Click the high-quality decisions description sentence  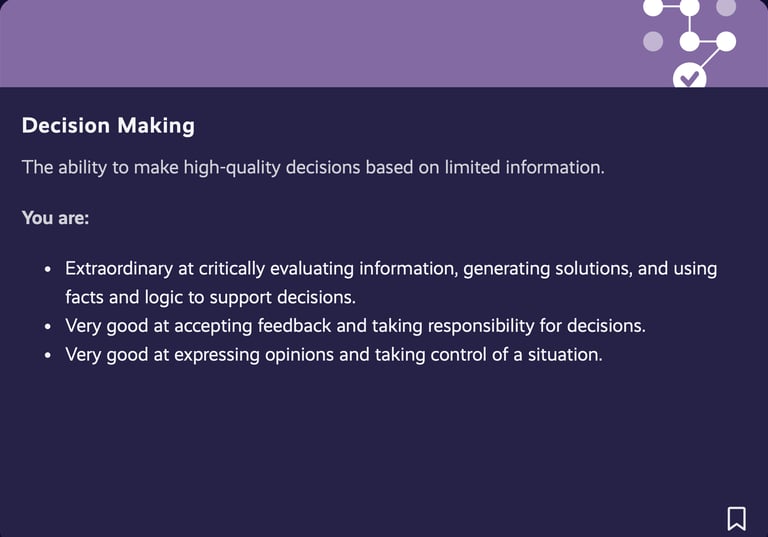[x=313, y=168]
